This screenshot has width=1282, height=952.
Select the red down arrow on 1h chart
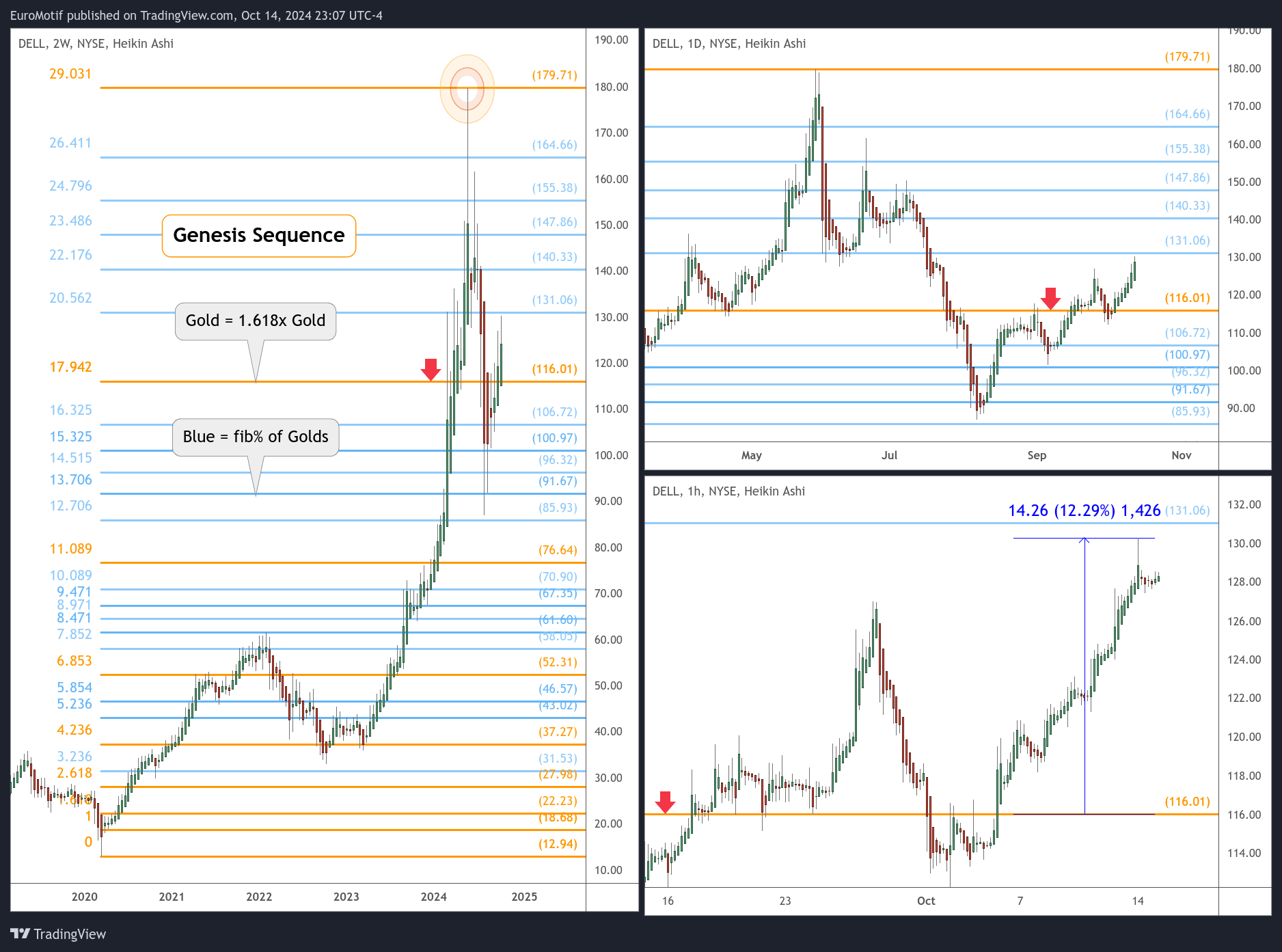pos(665,802)
